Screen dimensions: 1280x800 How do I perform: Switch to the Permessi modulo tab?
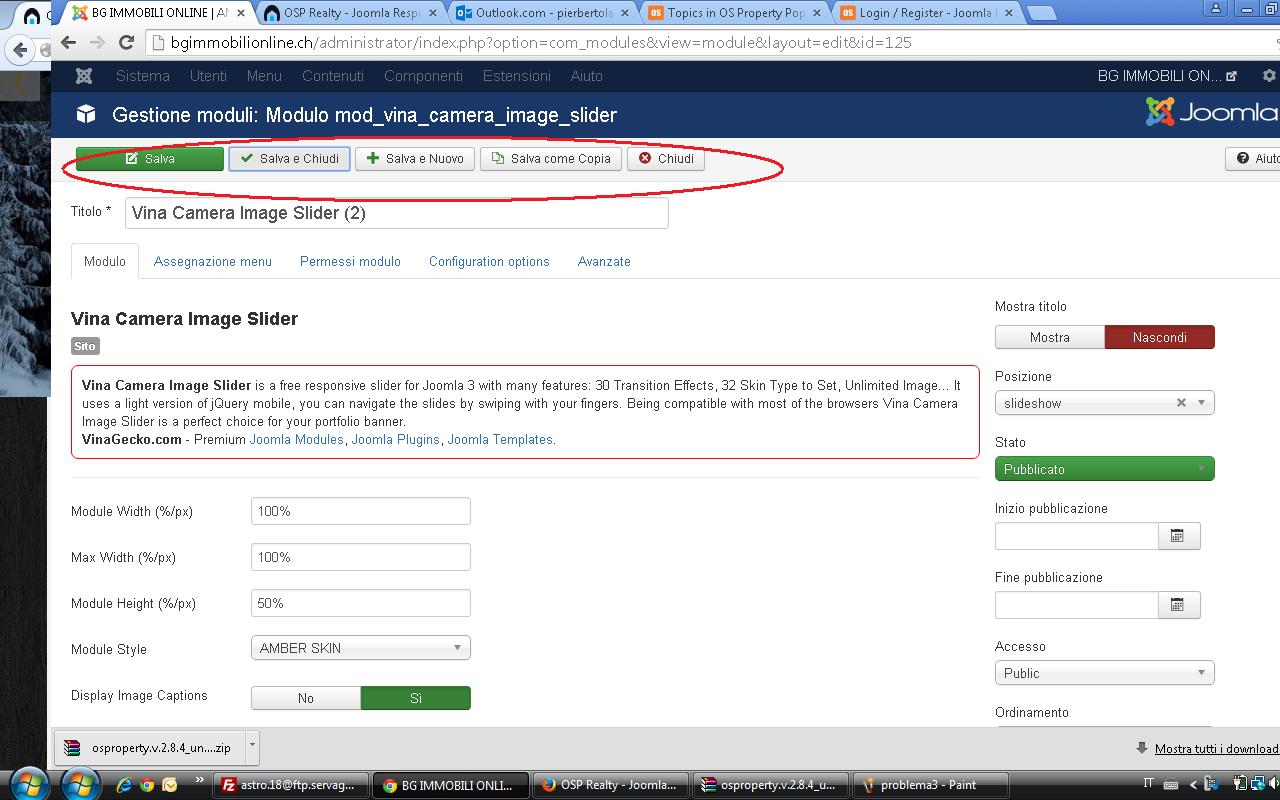coord(350,261)
